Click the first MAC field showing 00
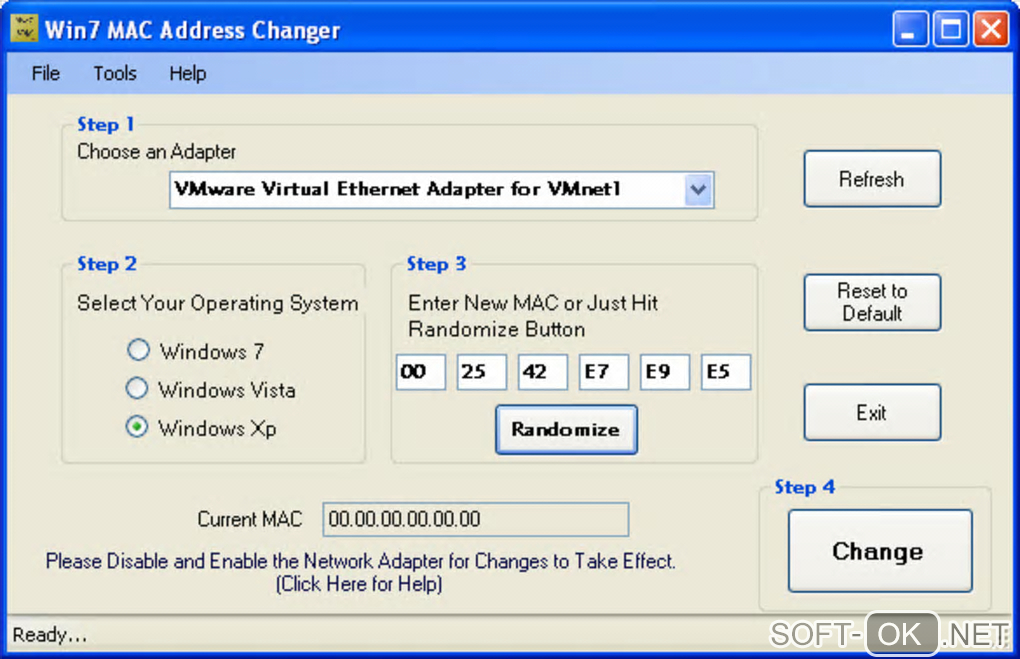 tap(420, 372)
